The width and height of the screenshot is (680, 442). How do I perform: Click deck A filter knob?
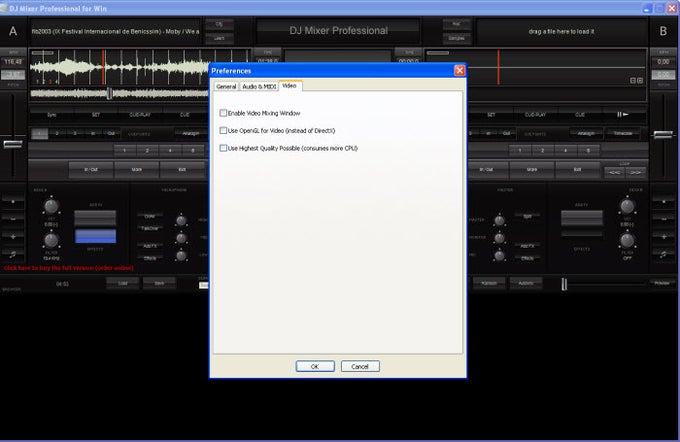point(51,240)
